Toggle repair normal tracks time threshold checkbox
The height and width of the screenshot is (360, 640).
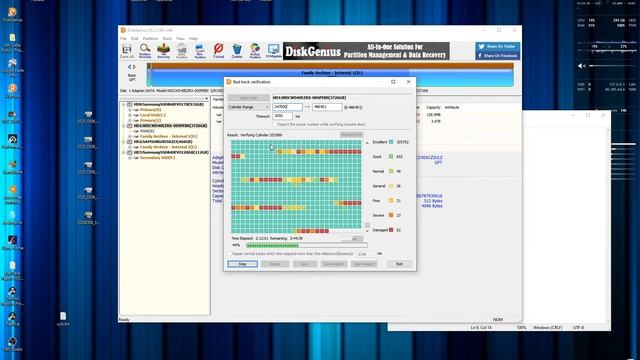229,253
